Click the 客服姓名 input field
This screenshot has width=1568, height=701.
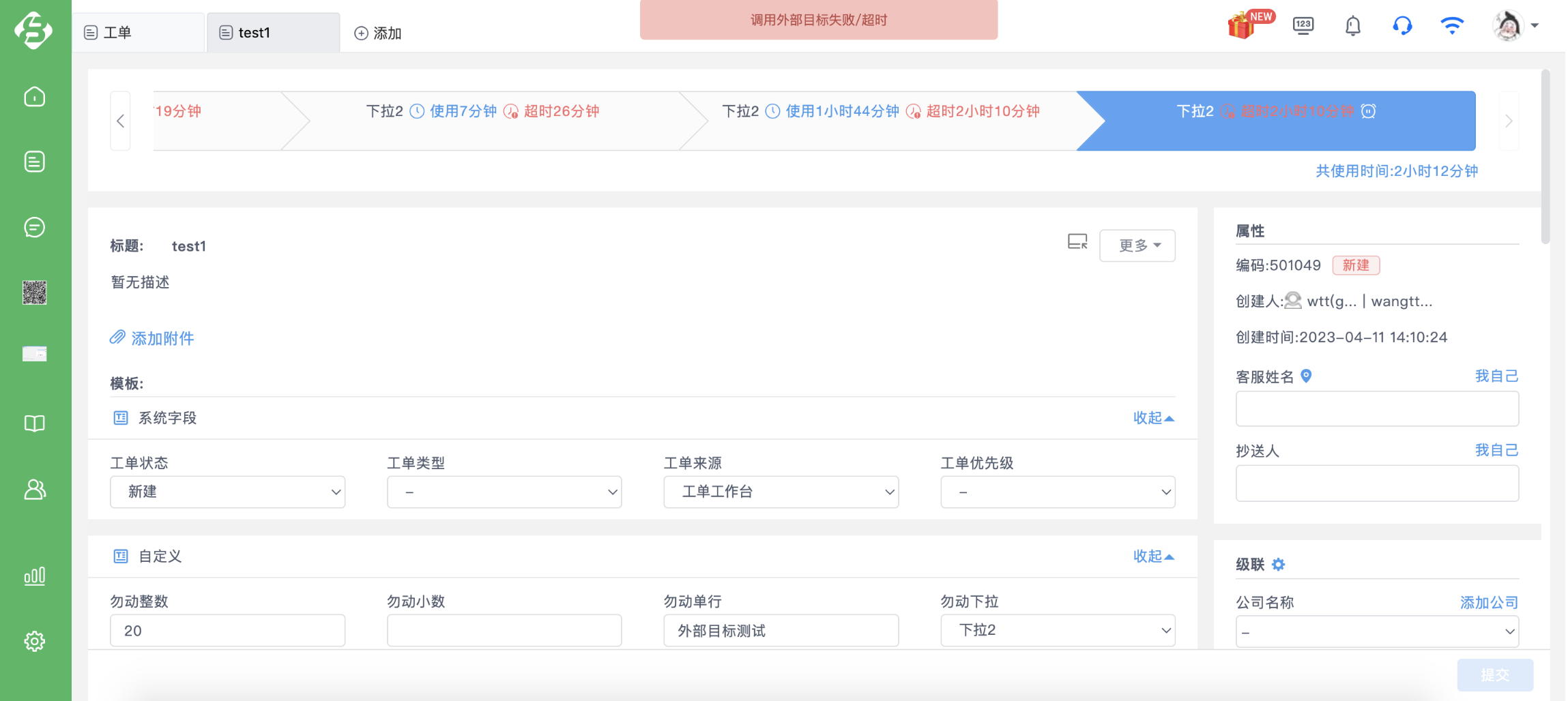tap(1377, 408)
